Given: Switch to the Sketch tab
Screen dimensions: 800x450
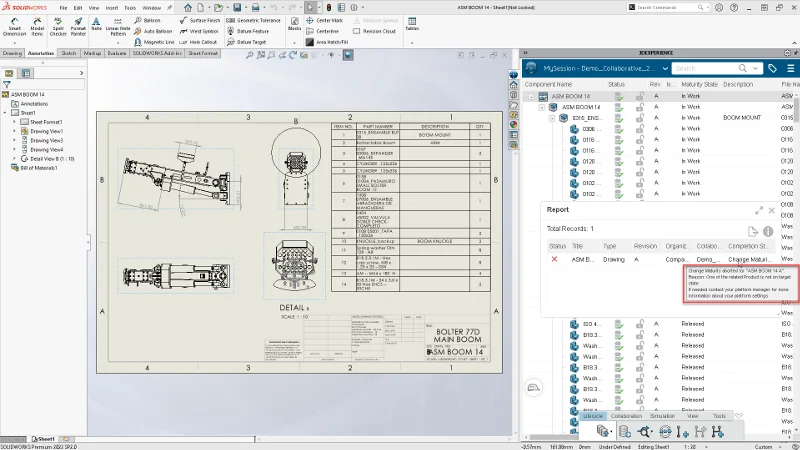Looking at the screenshot, I should (69, 53).
